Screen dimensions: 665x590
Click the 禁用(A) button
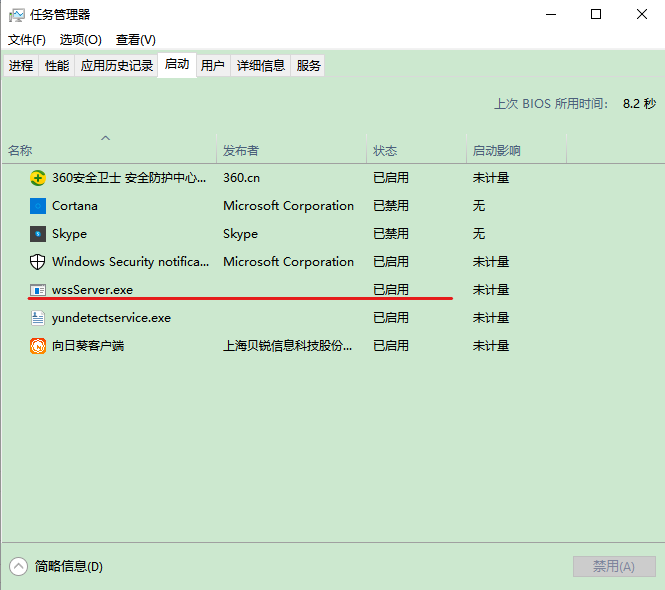coord(614,566)
